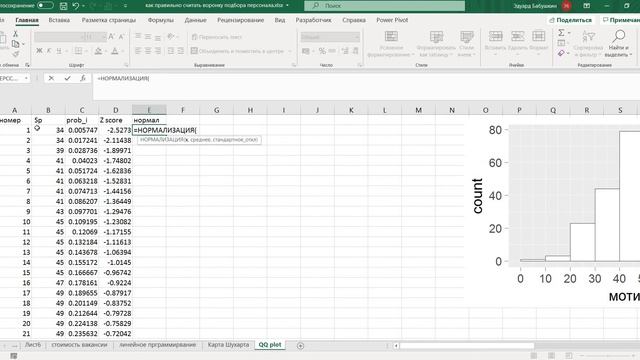Open the undo history dropdown
Screen dimensions: 640x360
(83, 6)
